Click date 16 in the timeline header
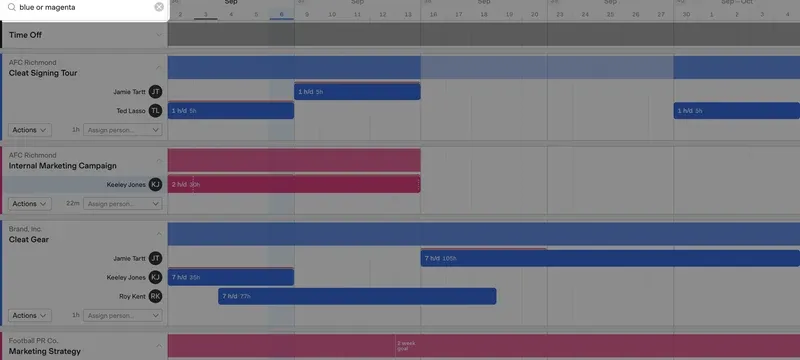 (x=433, y=14)
